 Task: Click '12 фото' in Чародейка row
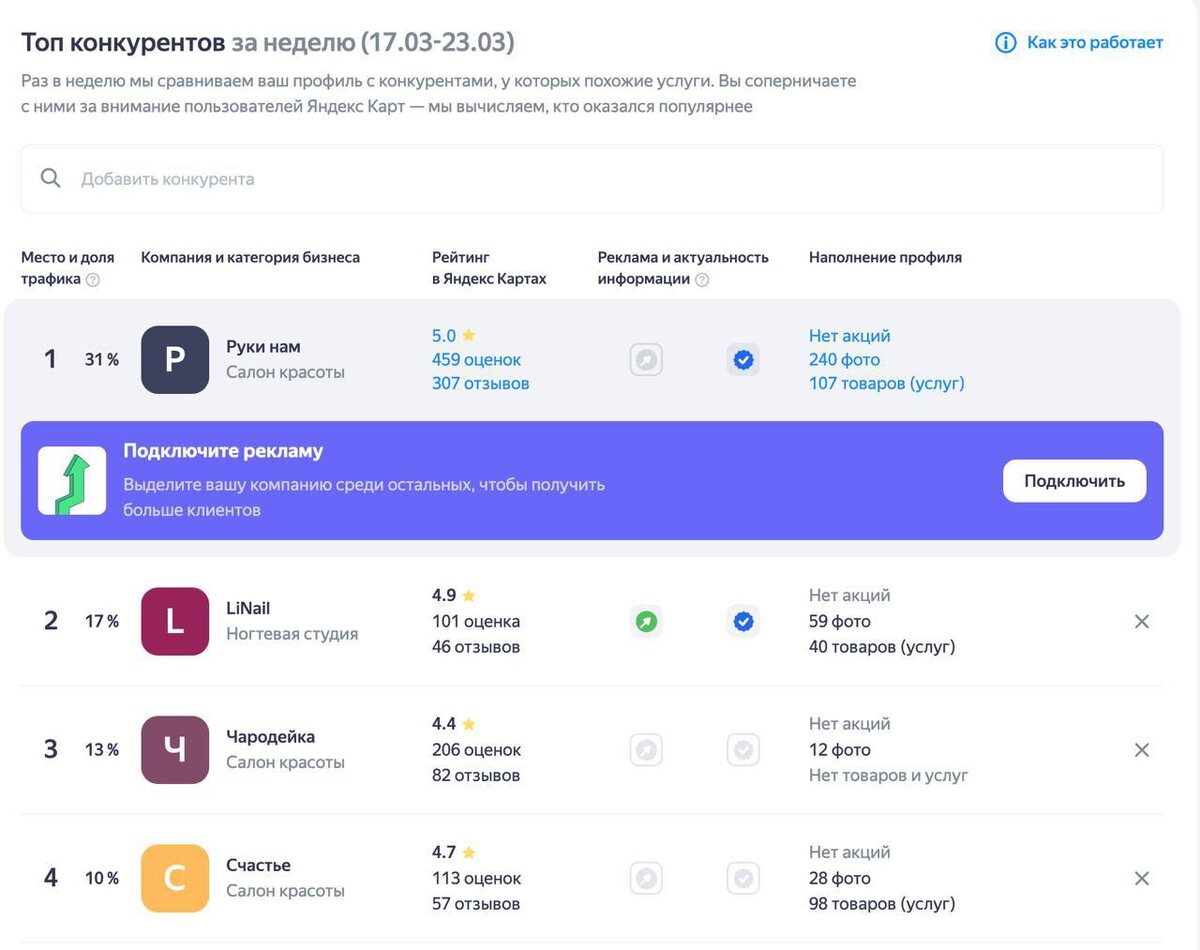point(840,750)
